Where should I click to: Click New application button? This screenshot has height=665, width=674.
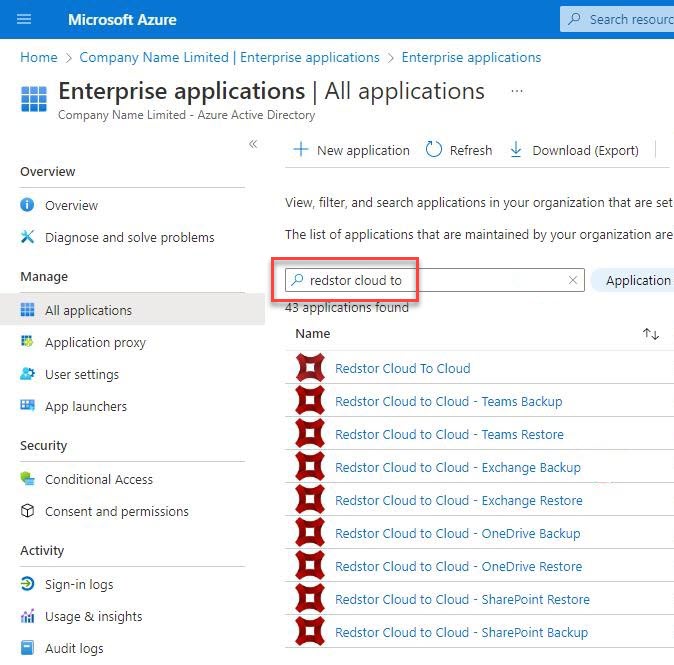(x=351, y=150)
